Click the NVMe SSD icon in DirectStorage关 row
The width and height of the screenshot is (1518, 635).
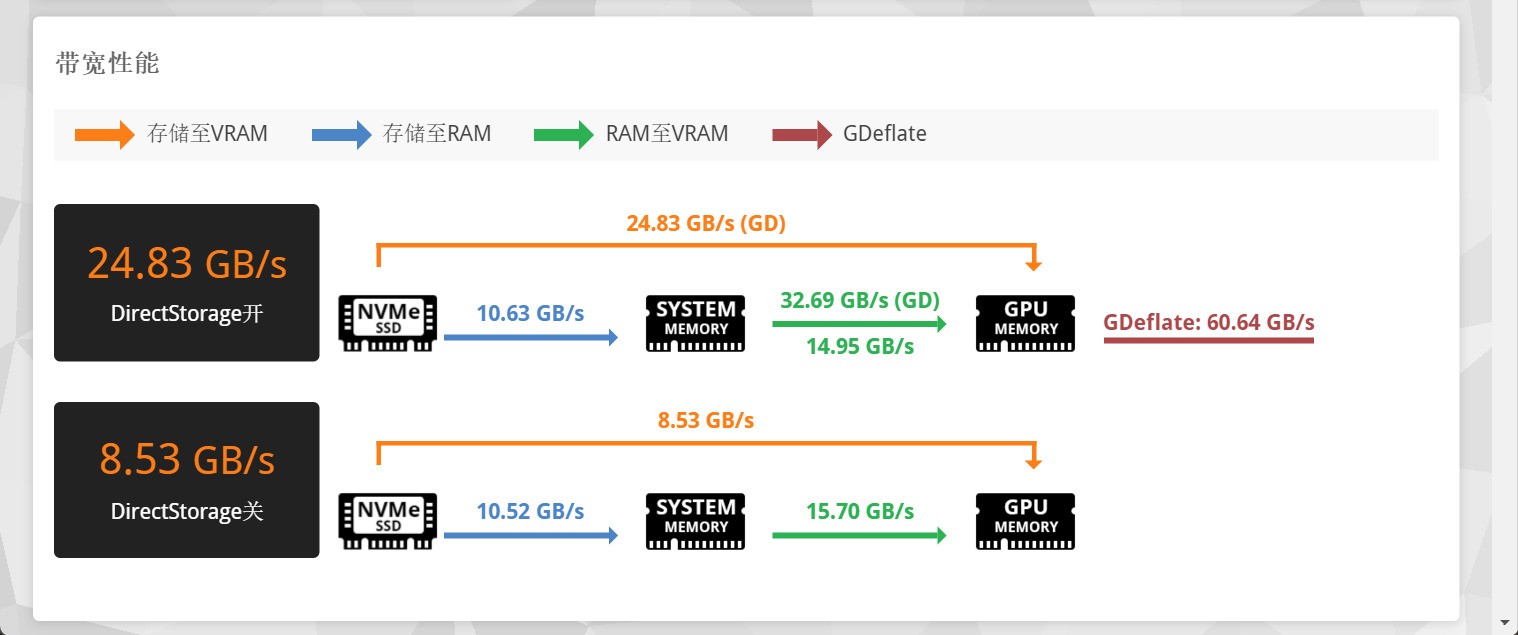(388, 521)
